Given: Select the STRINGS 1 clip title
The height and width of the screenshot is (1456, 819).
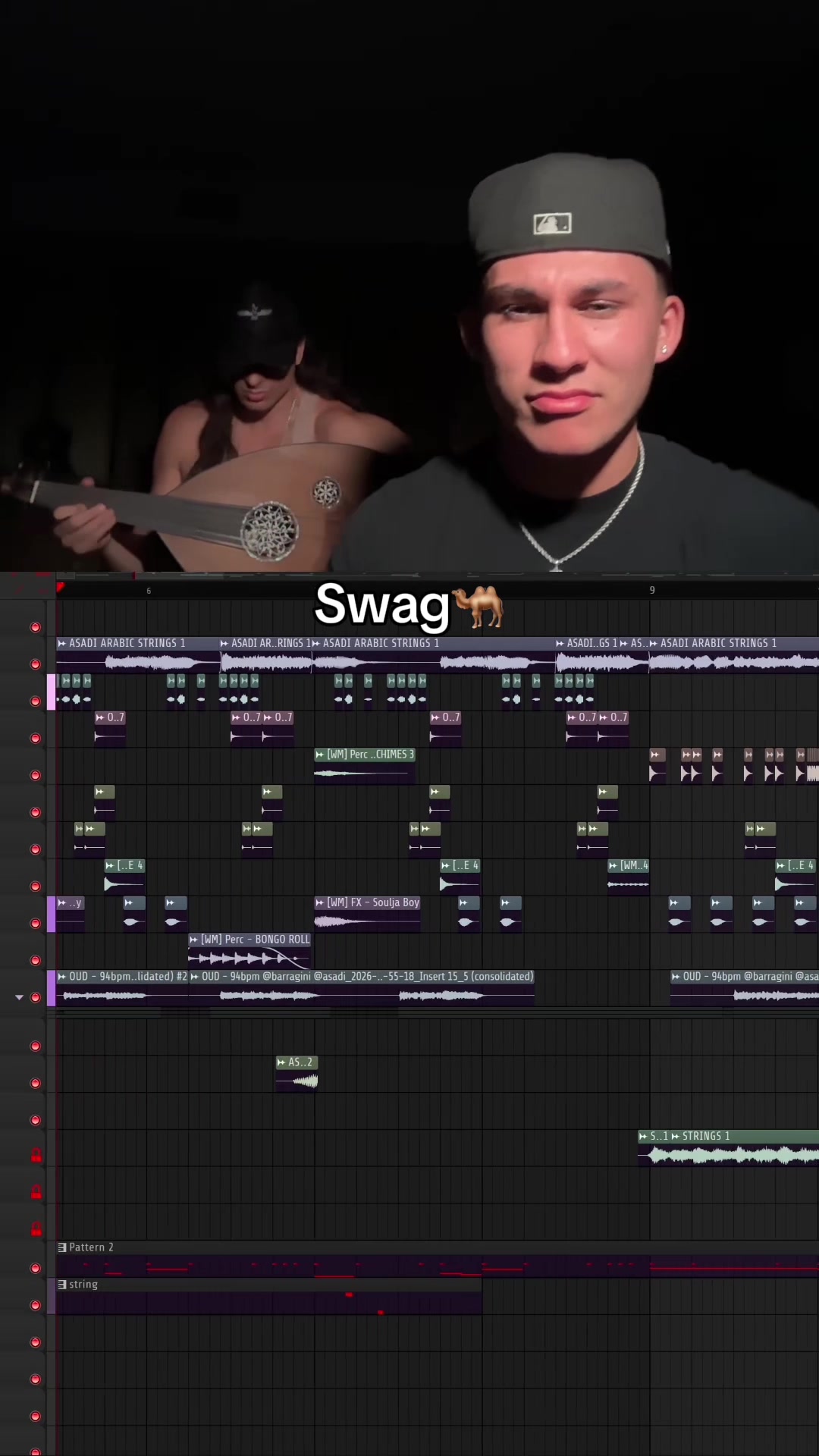Looking at the screenshot, I should pyautogui.click(x=706, y=1136).
